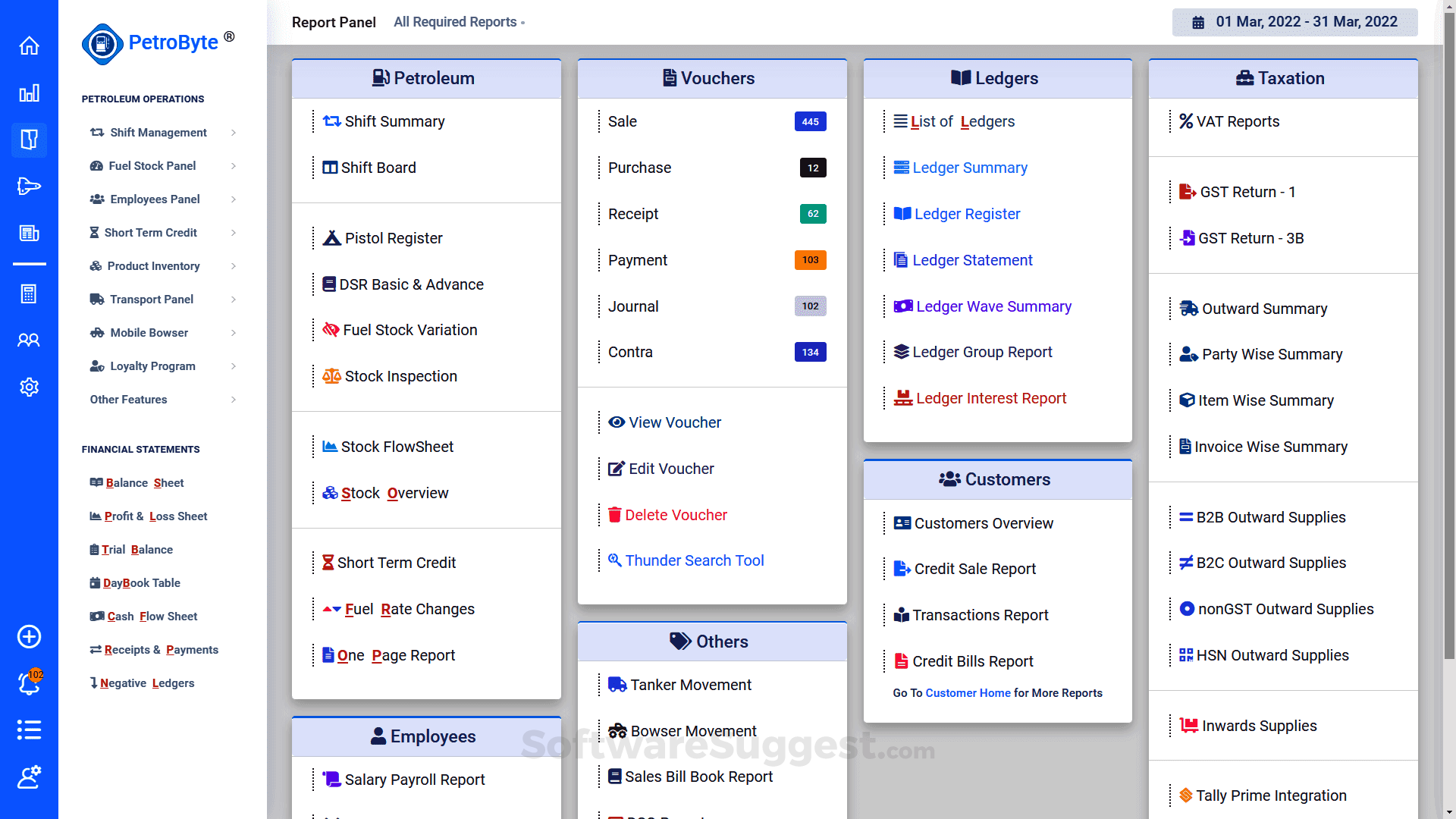Click the building icon in the sidebar
Image resolution: width=1456 pixels, height=819 pixels.
29,233
